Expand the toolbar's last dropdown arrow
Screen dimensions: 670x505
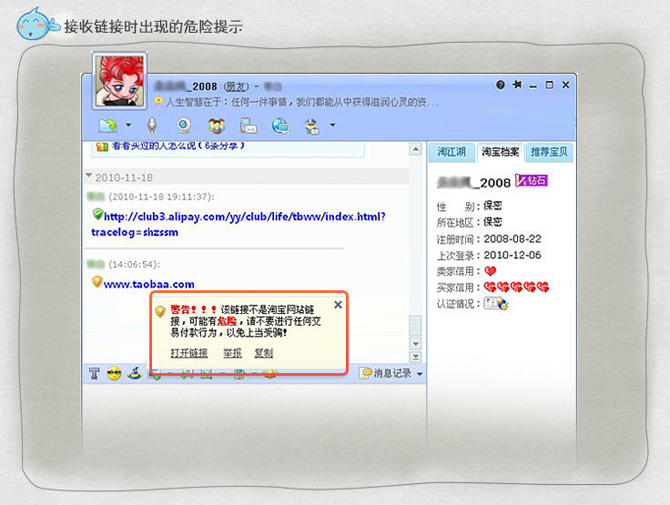(x=332, y=125)
